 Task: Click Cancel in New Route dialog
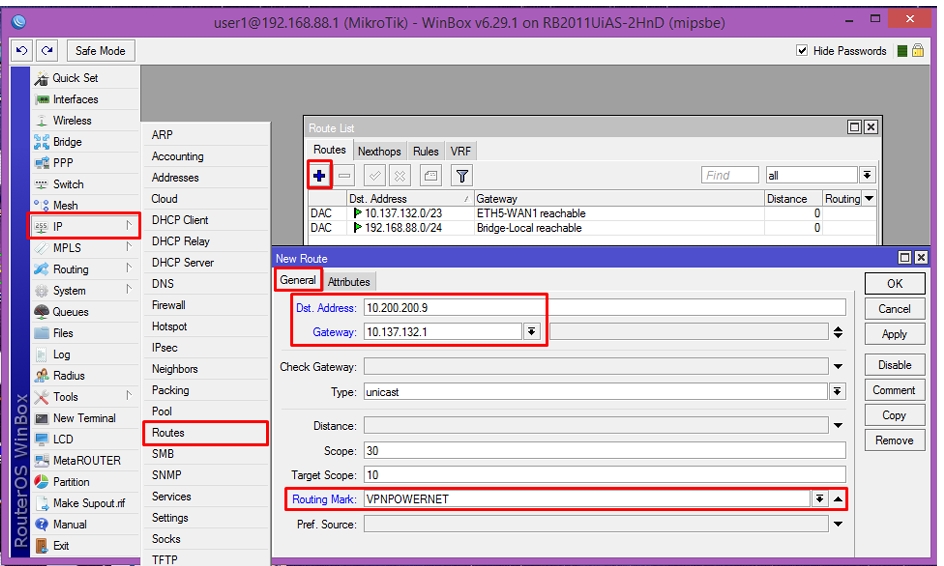pyautogui.click(x=895, y=309)
